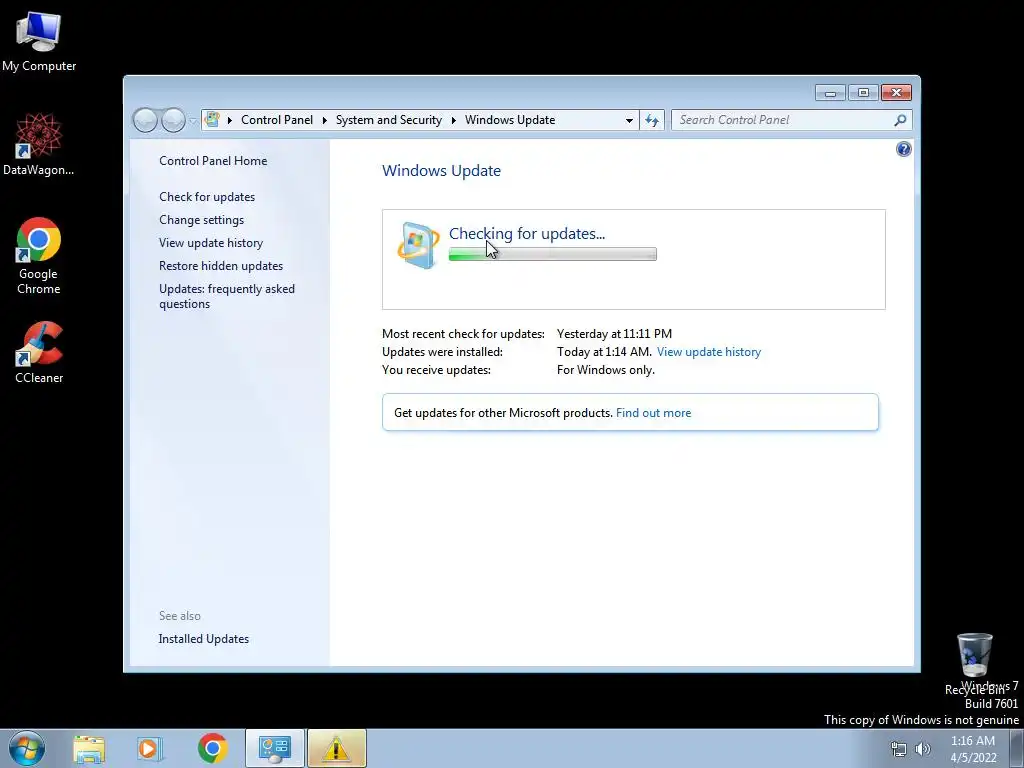Open Chrome from the taskbar

pos(212,748)
